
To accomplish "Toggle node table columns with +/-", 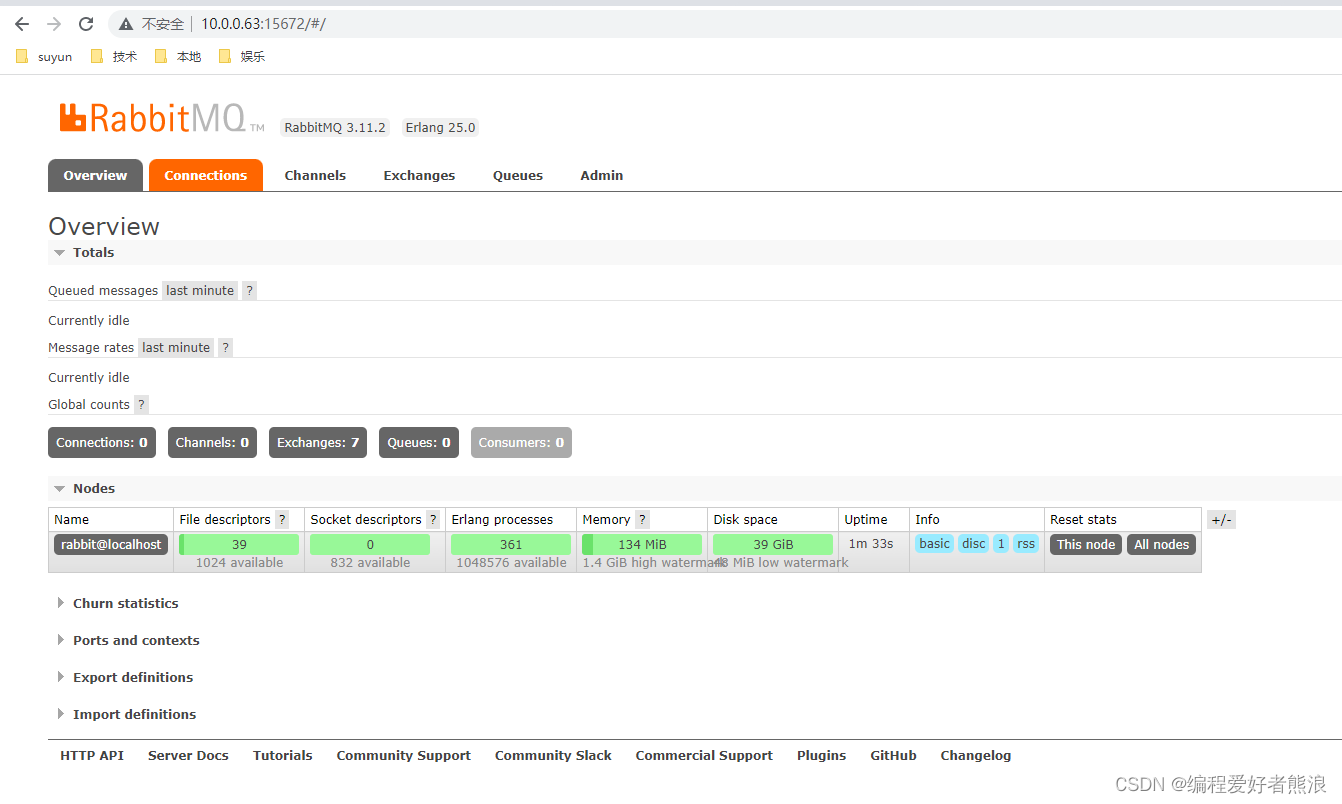I will [1221, 520].
